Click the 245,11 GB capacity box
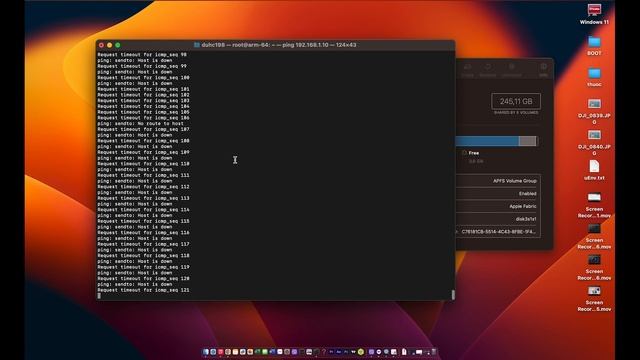Image resolution: width=640 pixels, height=360 pixels. click(x=516, y=101)
